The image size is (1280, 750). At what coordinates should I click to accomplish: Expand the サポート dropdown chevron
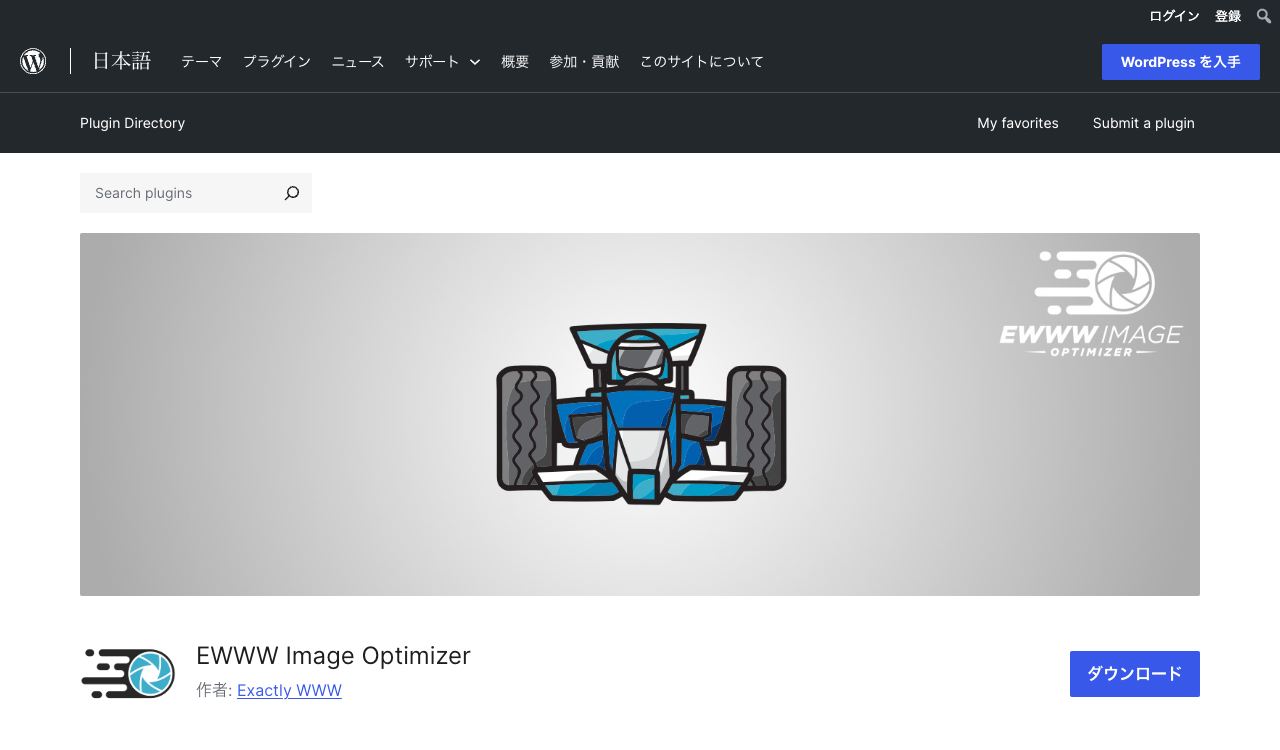[475, 62]
